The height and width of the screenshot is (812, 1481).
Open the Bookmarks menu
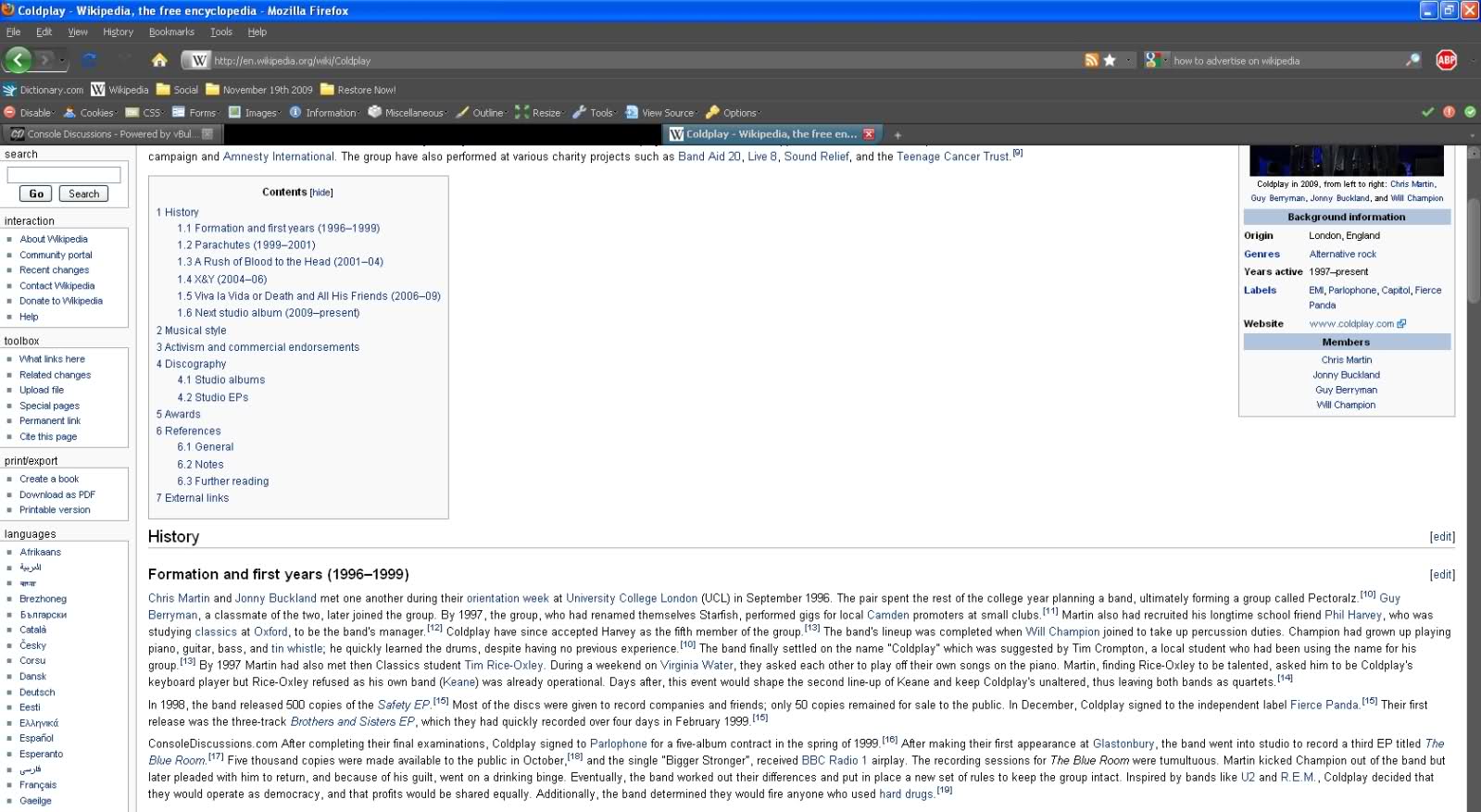[x=171, y=31]
